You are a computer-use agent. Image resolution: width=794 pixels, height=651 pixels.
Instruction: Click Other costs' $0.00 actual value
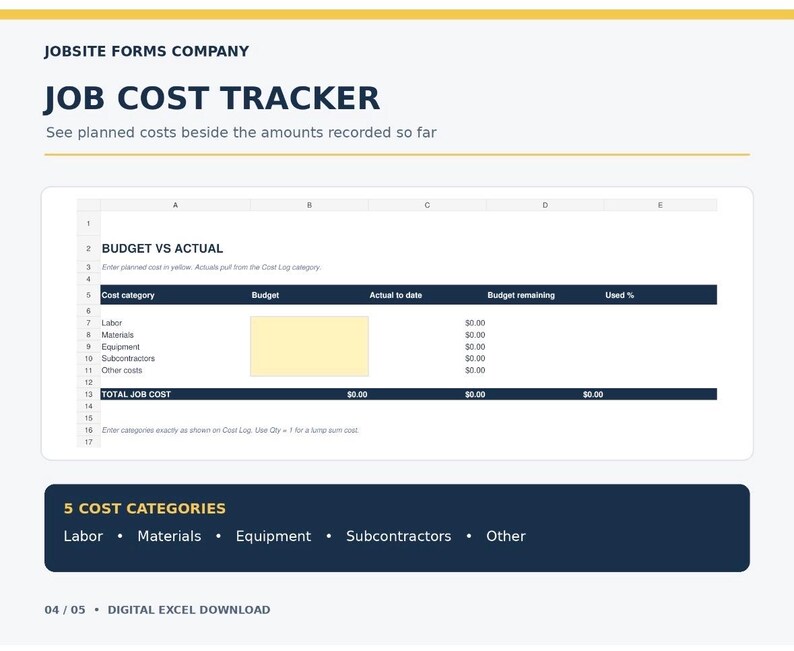[475, 371]
